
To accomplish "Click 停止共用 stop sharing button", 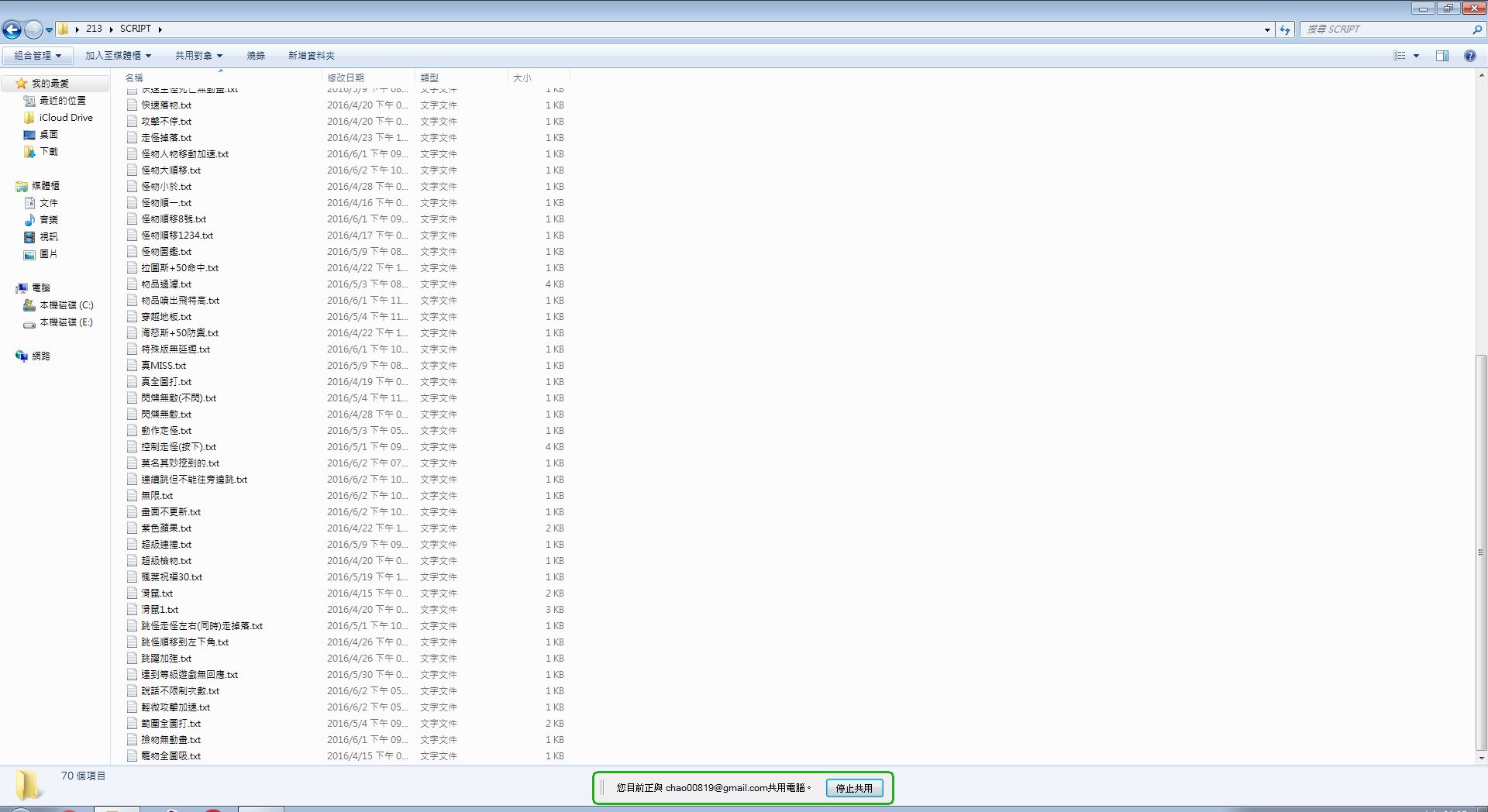I will pos(854,788).
